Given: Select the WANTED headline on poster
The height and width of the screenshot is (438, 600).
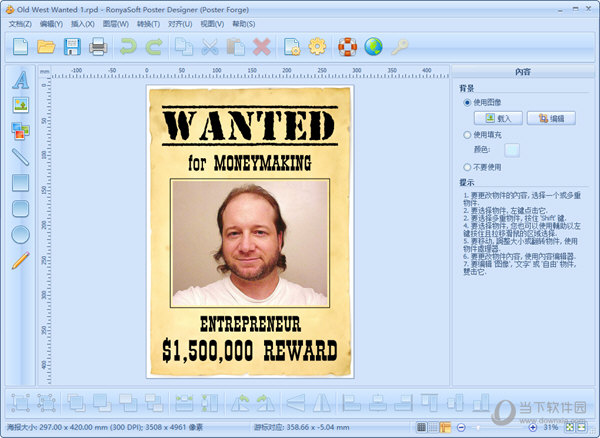Looking at the screenshot, I should (x=250, y=125).
